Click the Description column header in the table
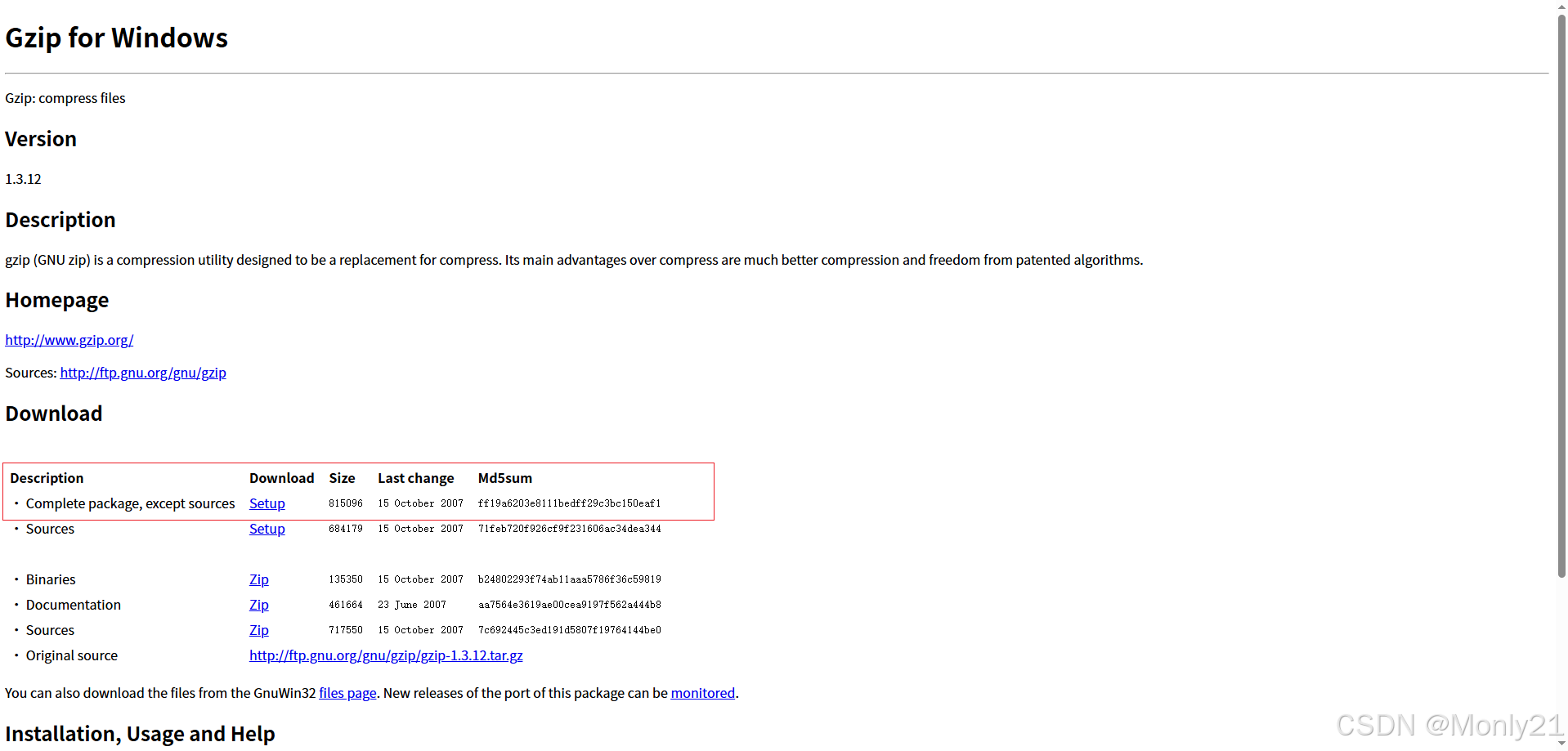Viewport: 1568px width, 751px height. pyautogui.click(x=47, y=478)
